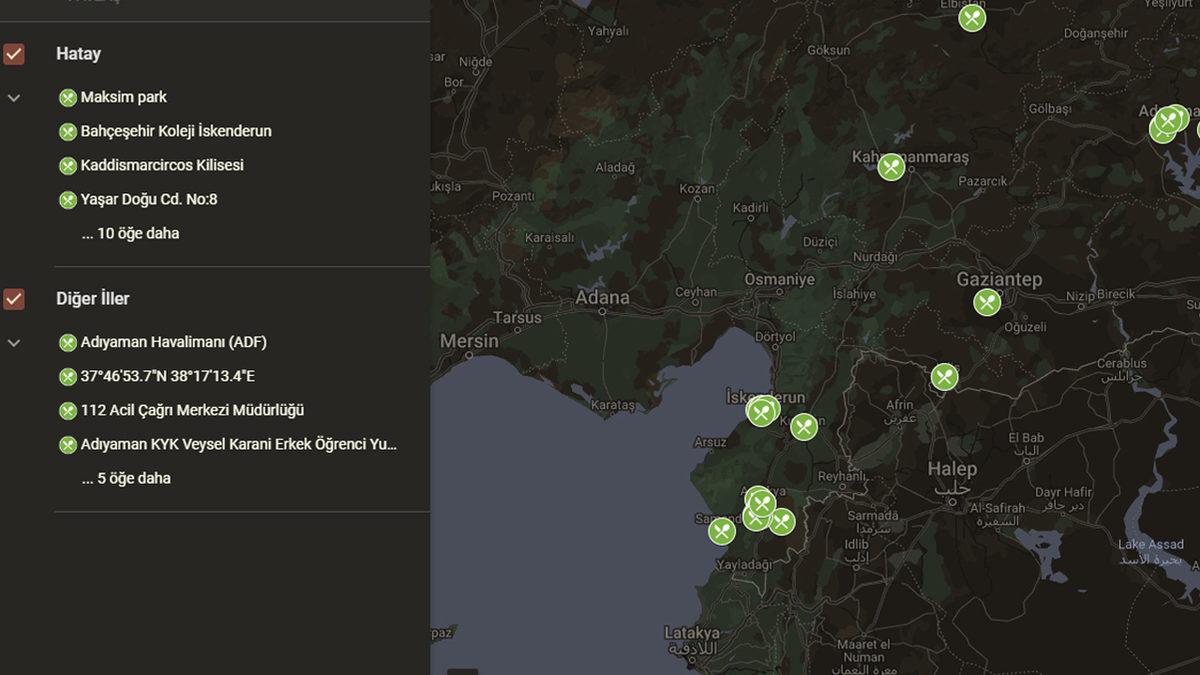Collapse the Diğer İller list chevron
The width and height of the screenshot is (1200, 675).
(x=14, y=343)
